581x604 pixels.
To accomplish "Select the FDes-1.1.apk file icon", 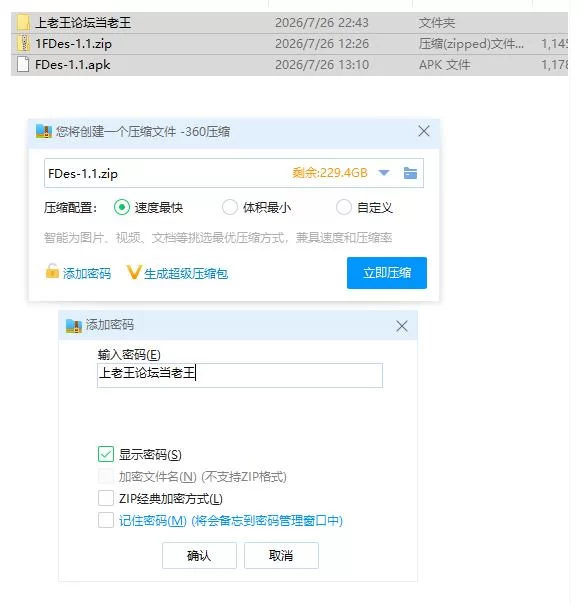I will 23,64.
